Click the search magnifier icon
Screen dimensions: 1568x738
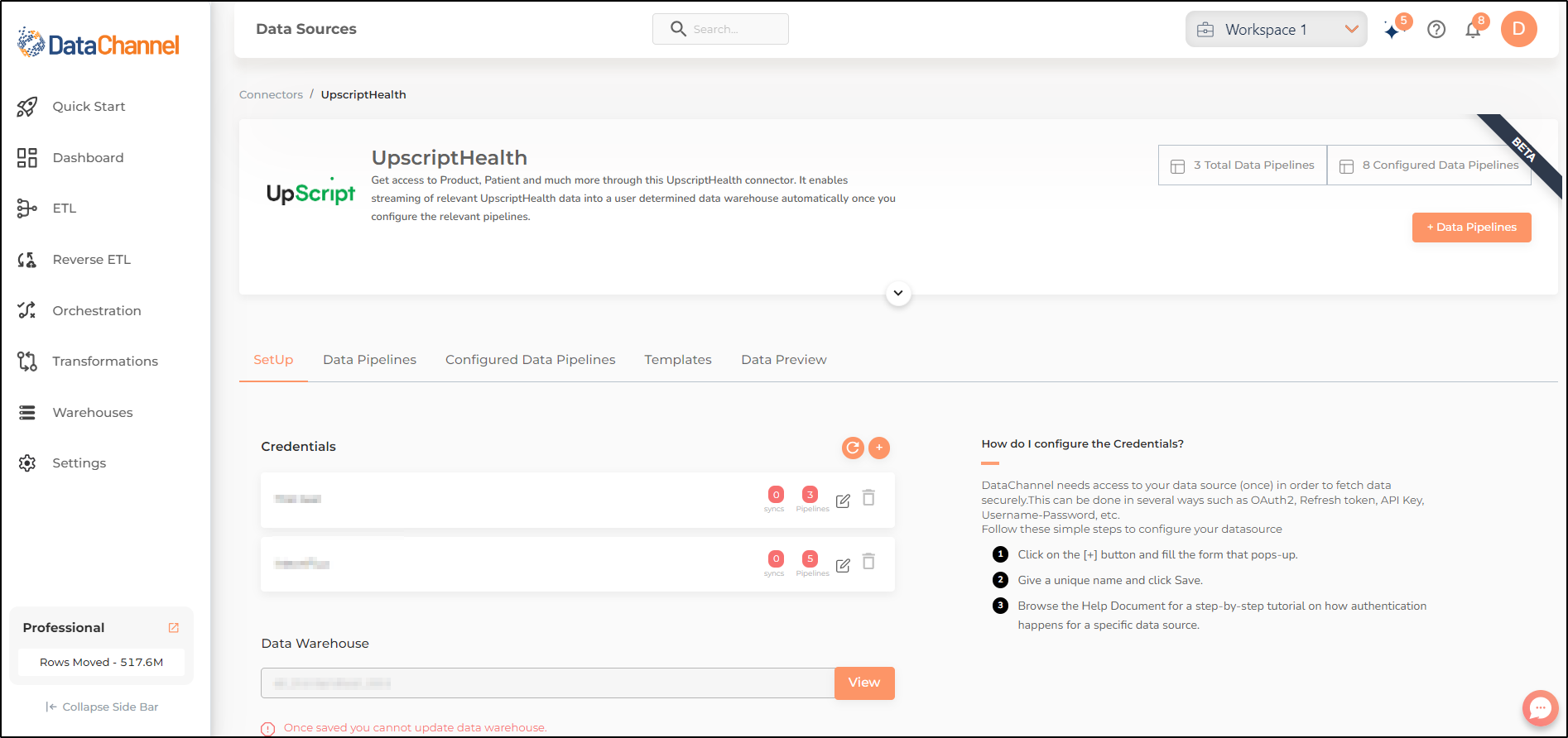click(x=678, y=29)
